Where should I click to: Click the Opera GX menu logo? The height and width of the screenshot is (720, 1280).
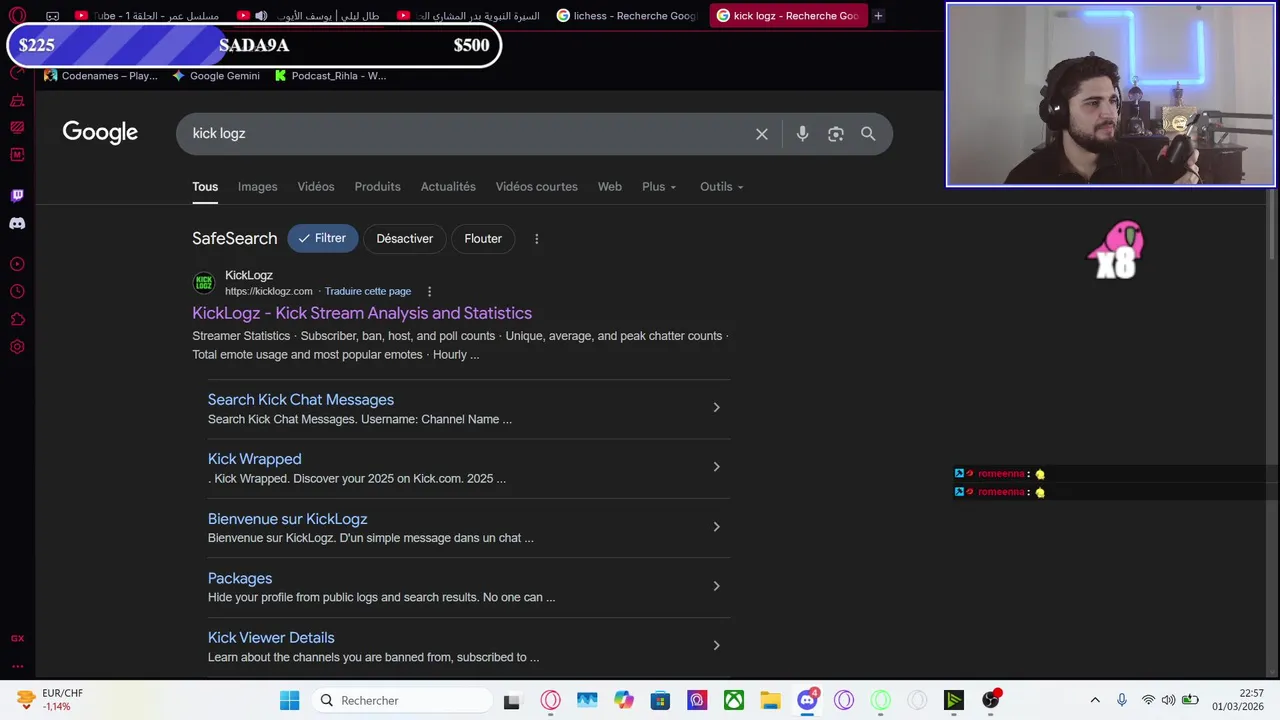click(17, 15)
